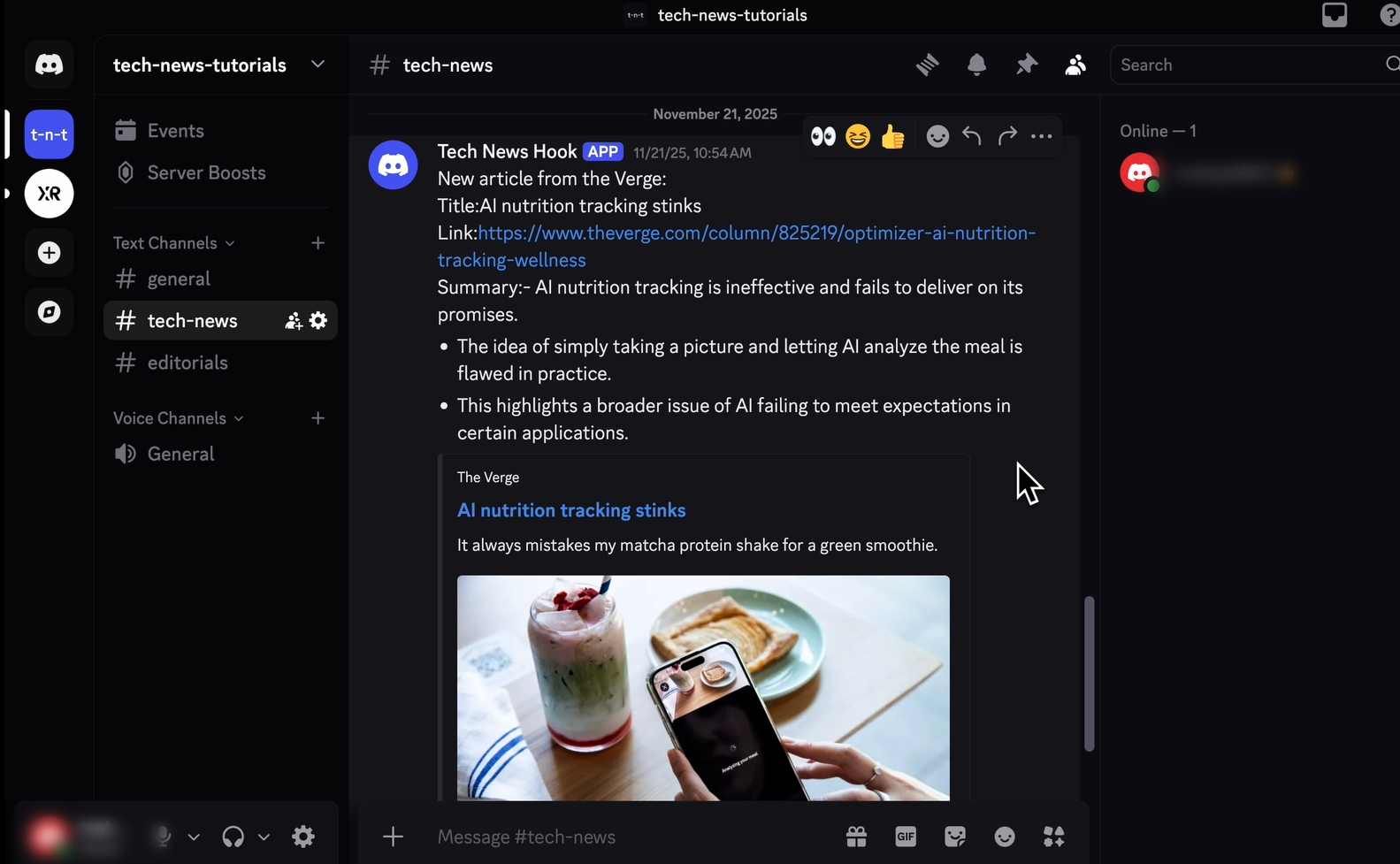Open tech-news channel settings gear
The height and width of the screenshot is (864, 1400).
[318, 321]
